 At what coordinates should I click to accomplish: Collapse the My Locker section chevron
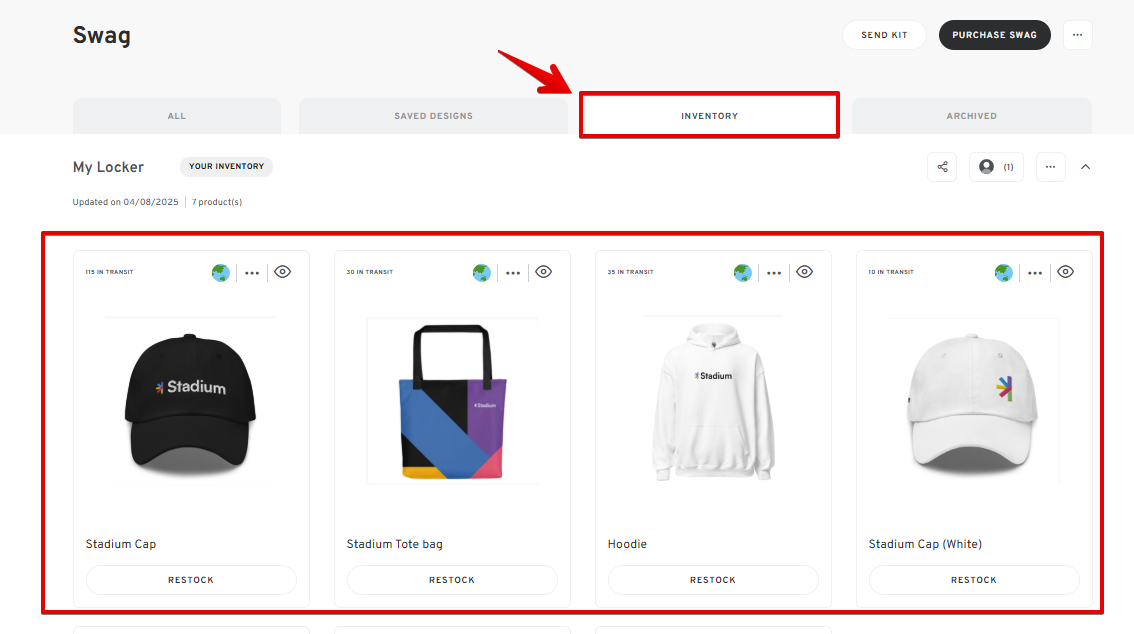[x=1086, y=167]
